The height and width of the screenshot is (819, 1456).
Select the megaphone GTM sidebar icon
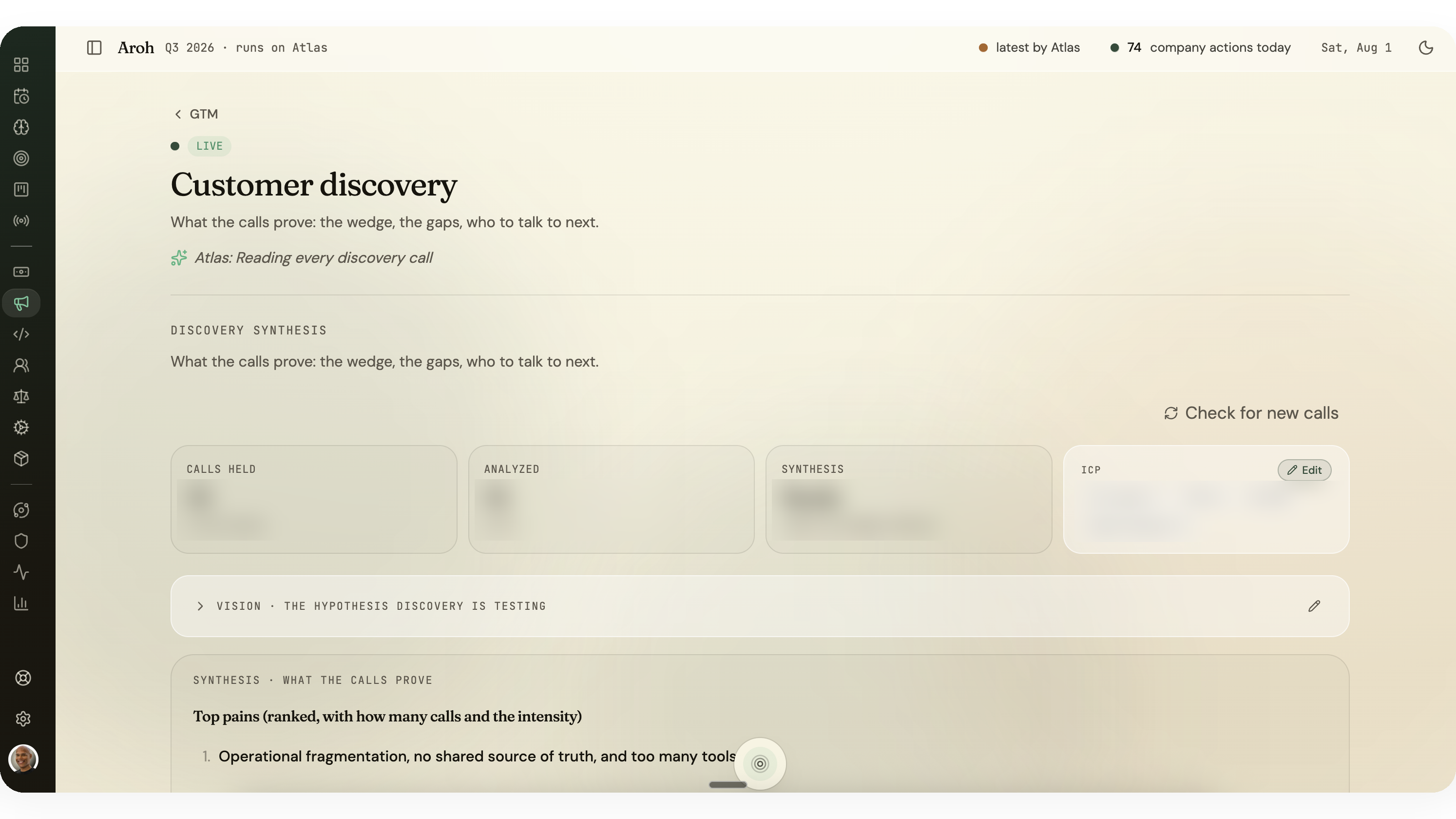point(21,303)
